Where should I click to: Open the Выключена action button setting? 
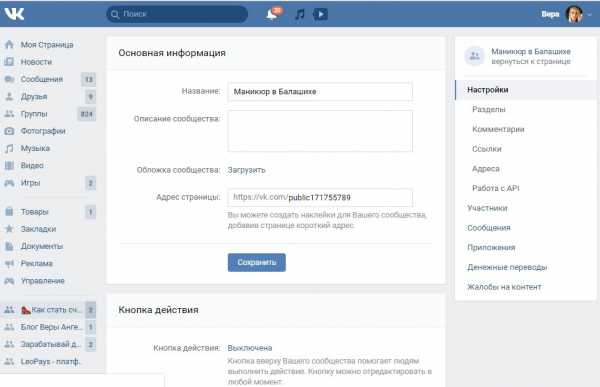tap(250, 348)
